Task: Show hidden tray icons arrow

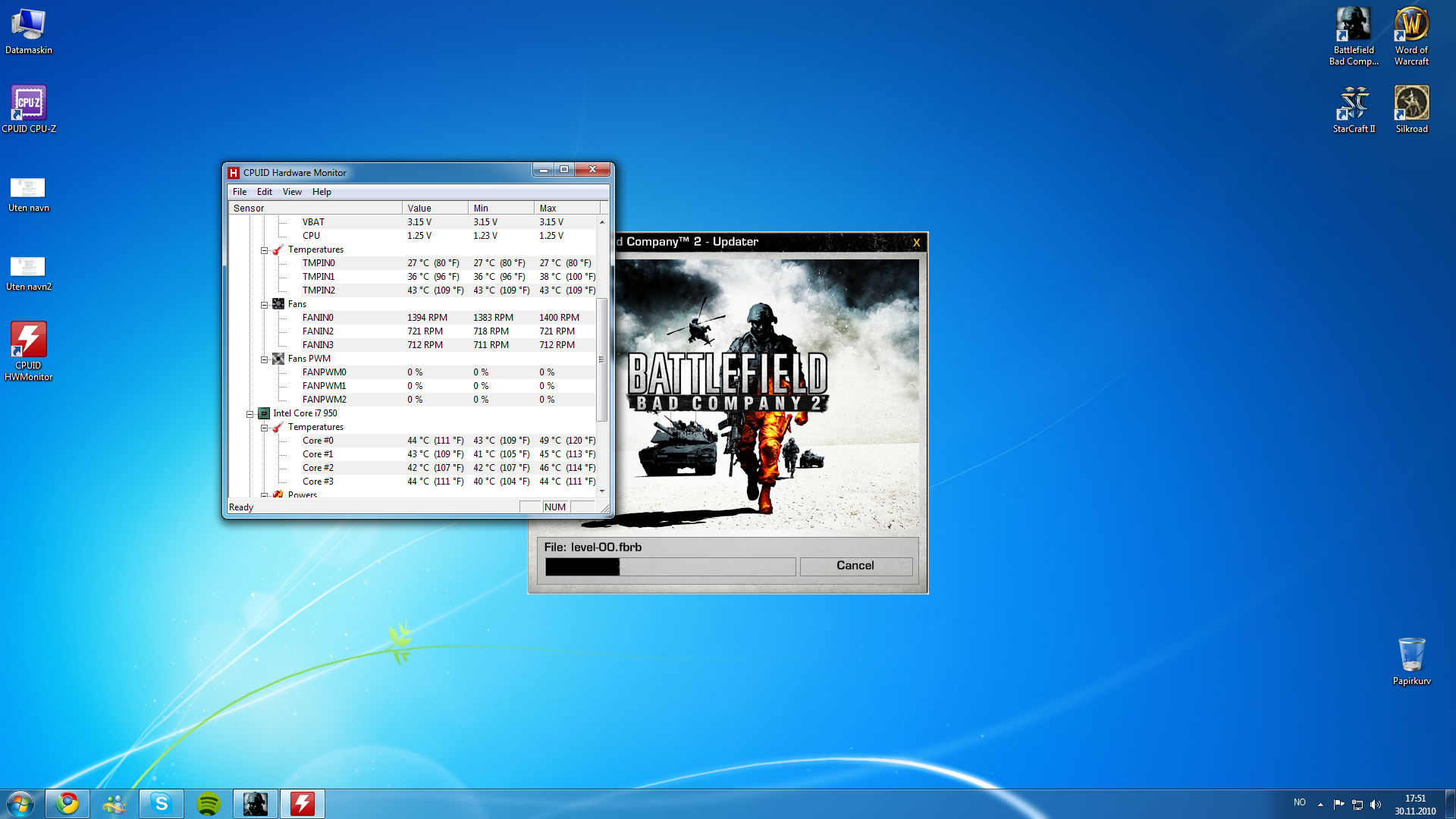Action: [1320, 804]
